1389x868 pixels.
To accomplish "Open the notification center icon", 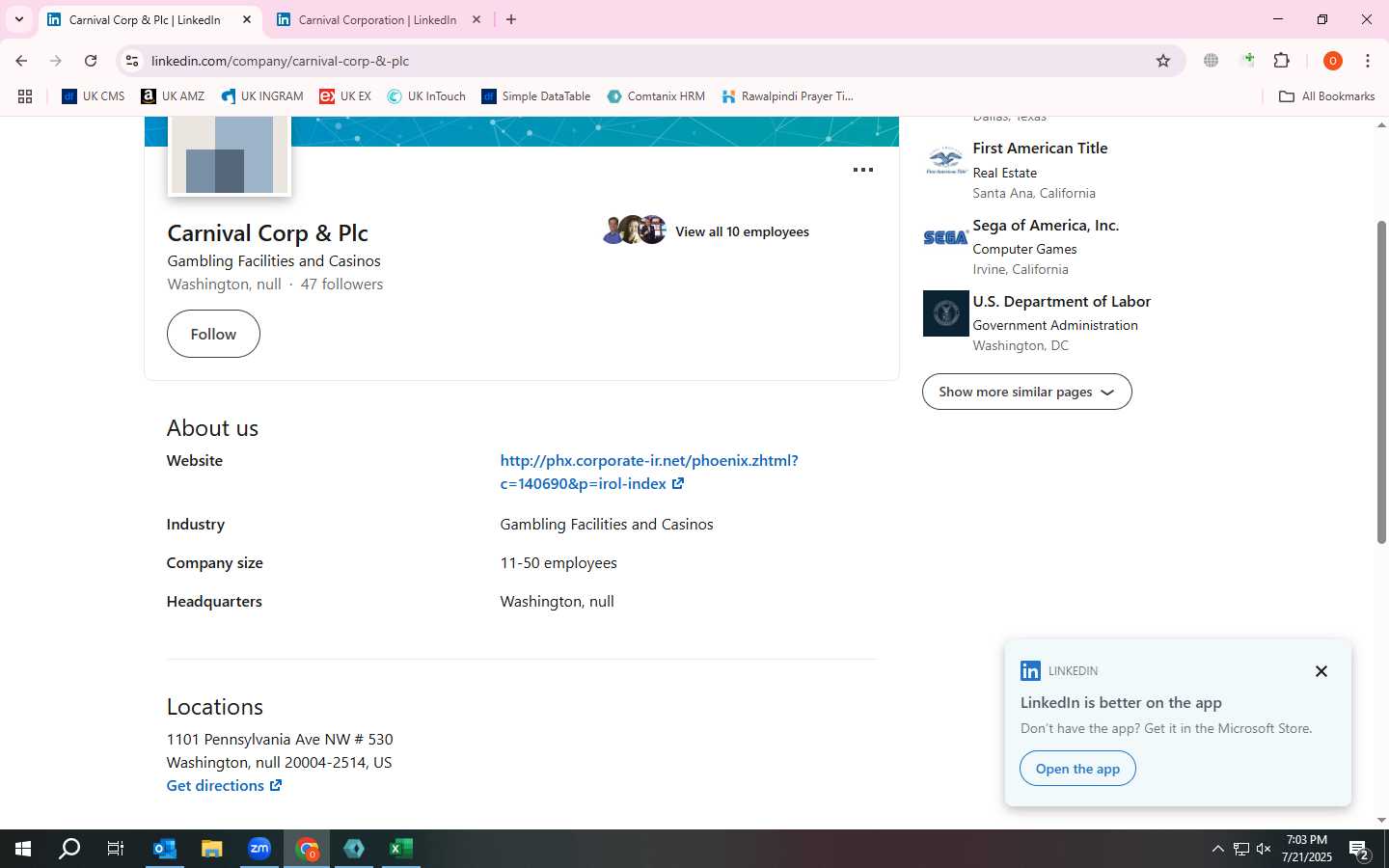I will (x=1359, y=851).
